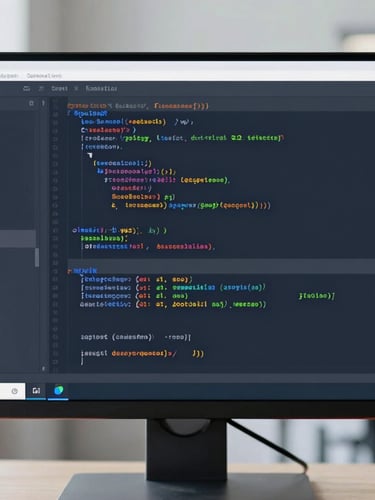Click the leftmost icon in the editor tab bar
Screen dimensions: 375x500
pyautogui.click(x=26, y=88)
